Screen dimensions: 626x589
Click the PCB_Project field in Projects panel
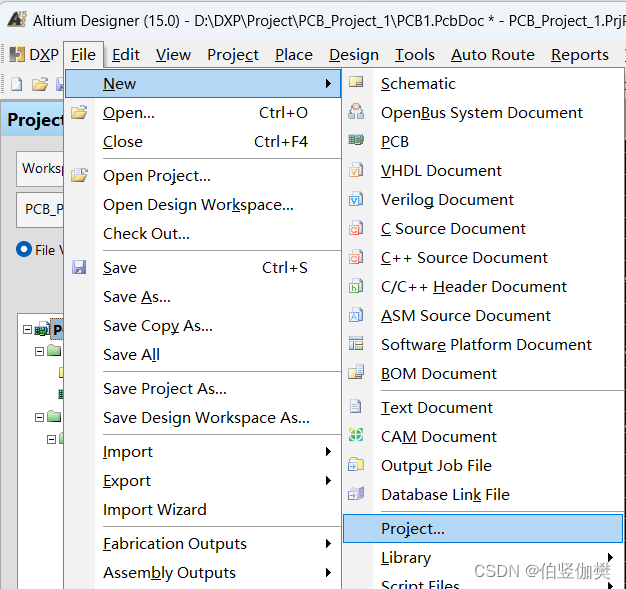[x=40, y=209]
